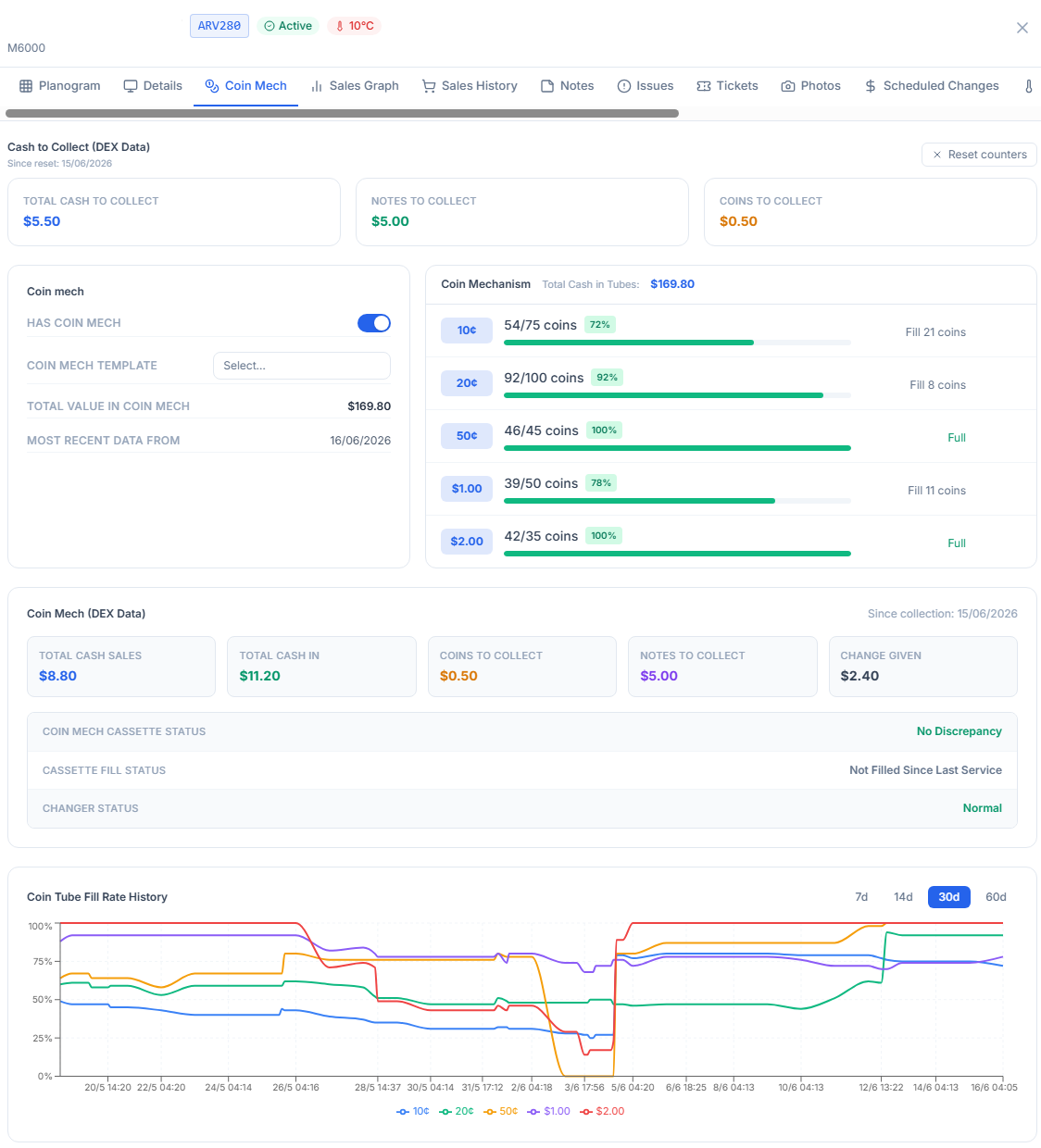Close the machine detail panel
Viewport: 1041px width, 1148px height.
coord(1022,28)
